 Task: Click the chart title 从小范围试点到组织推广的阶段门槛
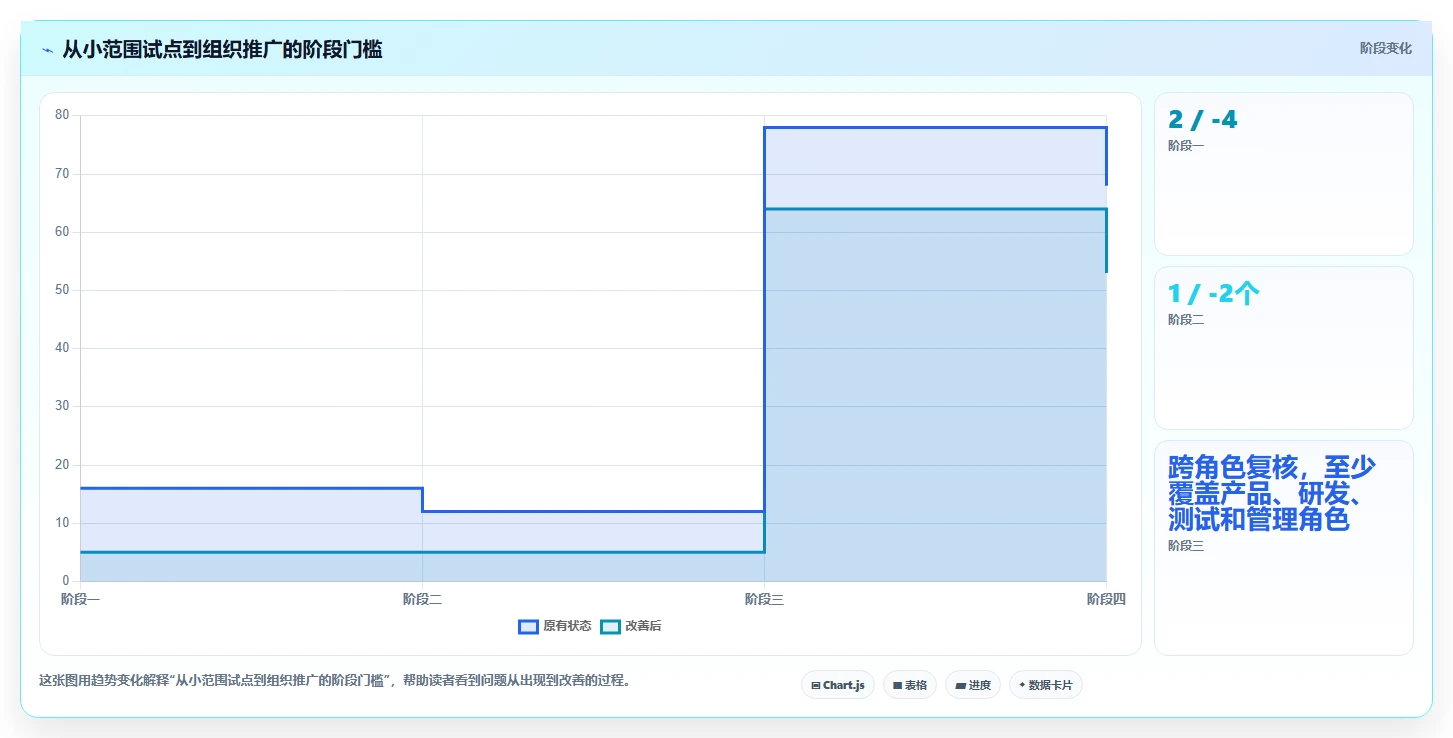222,49
